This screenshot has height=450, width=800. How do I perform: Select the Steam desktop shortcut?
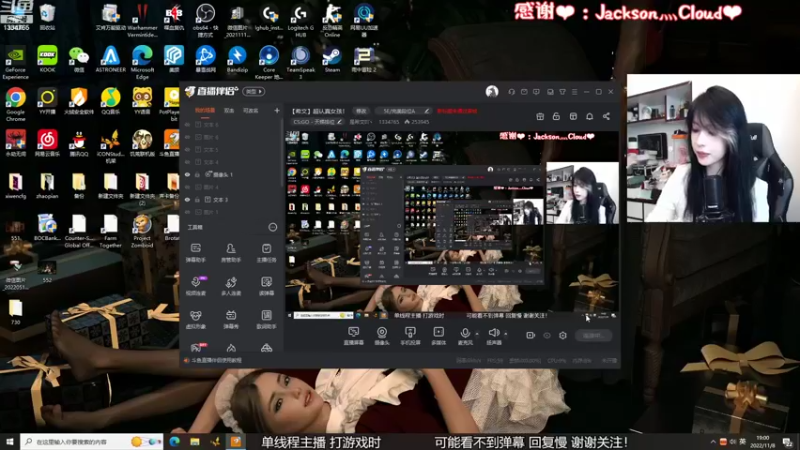coord(332,60)
